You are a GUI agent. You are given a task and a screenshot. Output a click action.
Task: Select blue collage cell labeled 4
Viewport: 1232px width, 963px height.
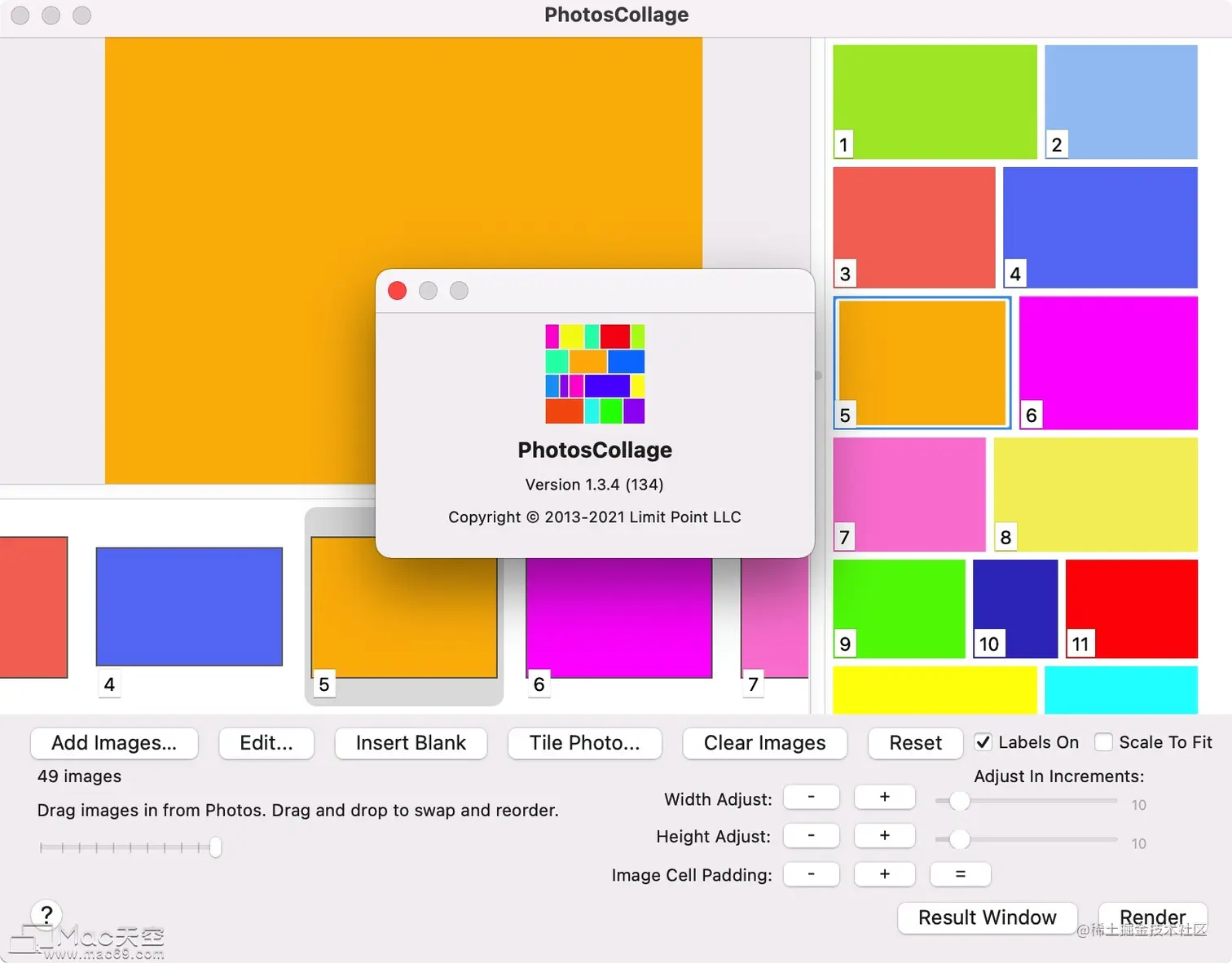pyautogui.click(x=1100, y=227)
